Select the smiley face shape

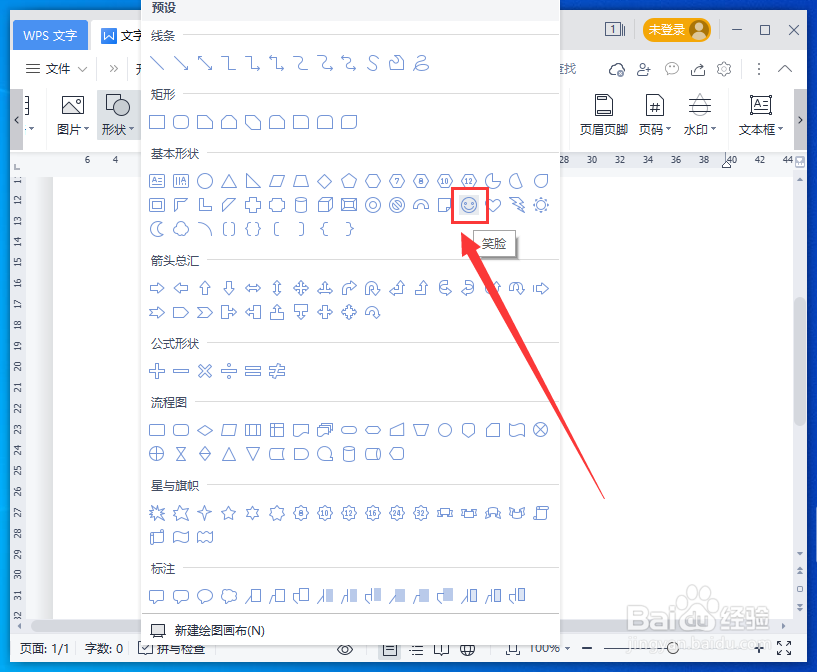(469, 205)
